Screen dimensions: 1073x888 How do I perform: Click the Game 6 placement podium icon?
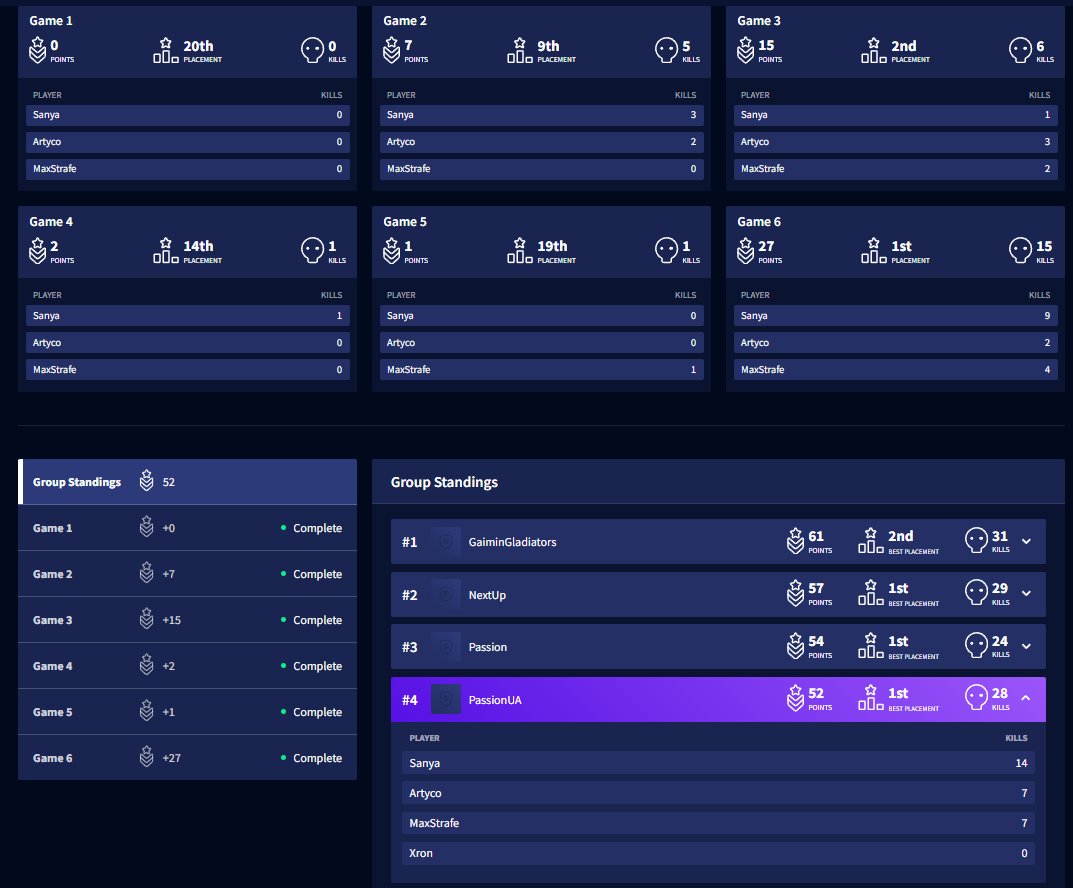pos(874,250)
